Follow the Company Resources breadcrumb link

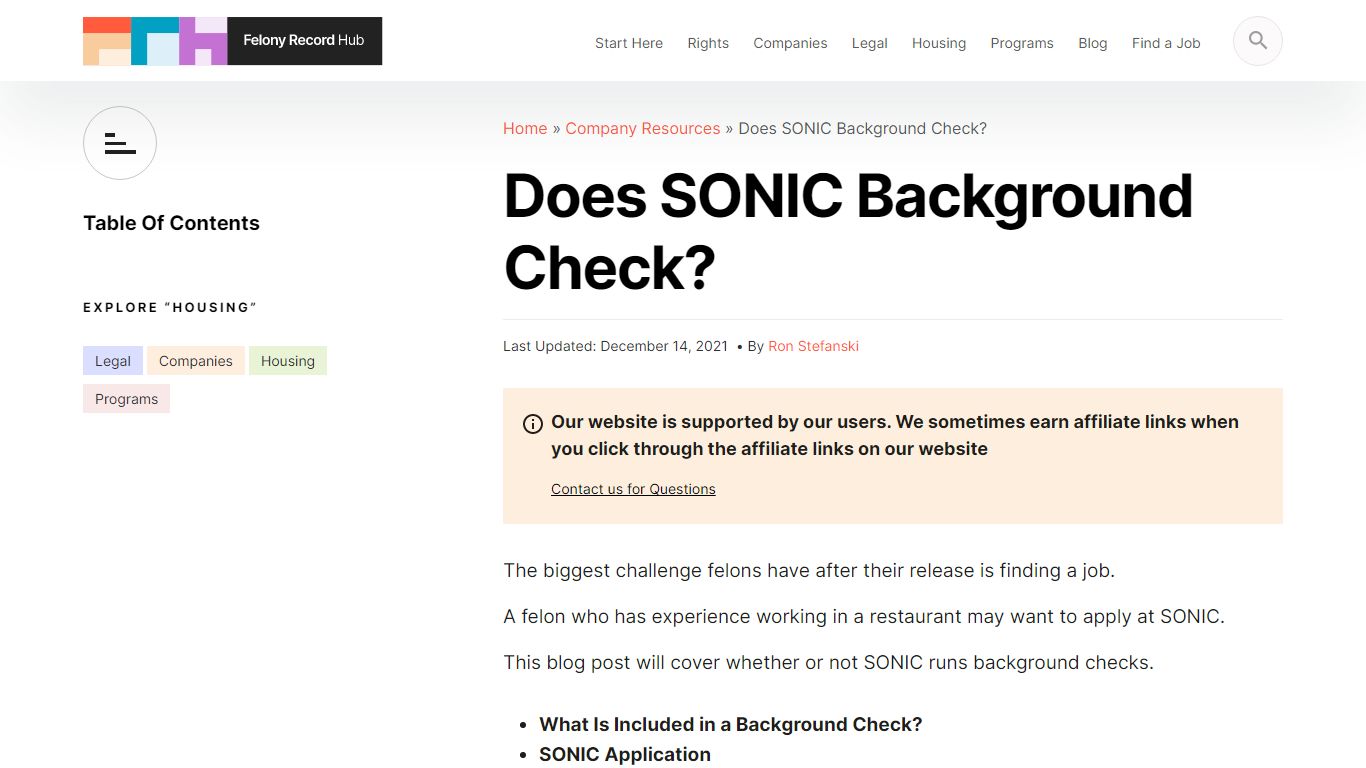pyautogui.click(x=643, y=128)
